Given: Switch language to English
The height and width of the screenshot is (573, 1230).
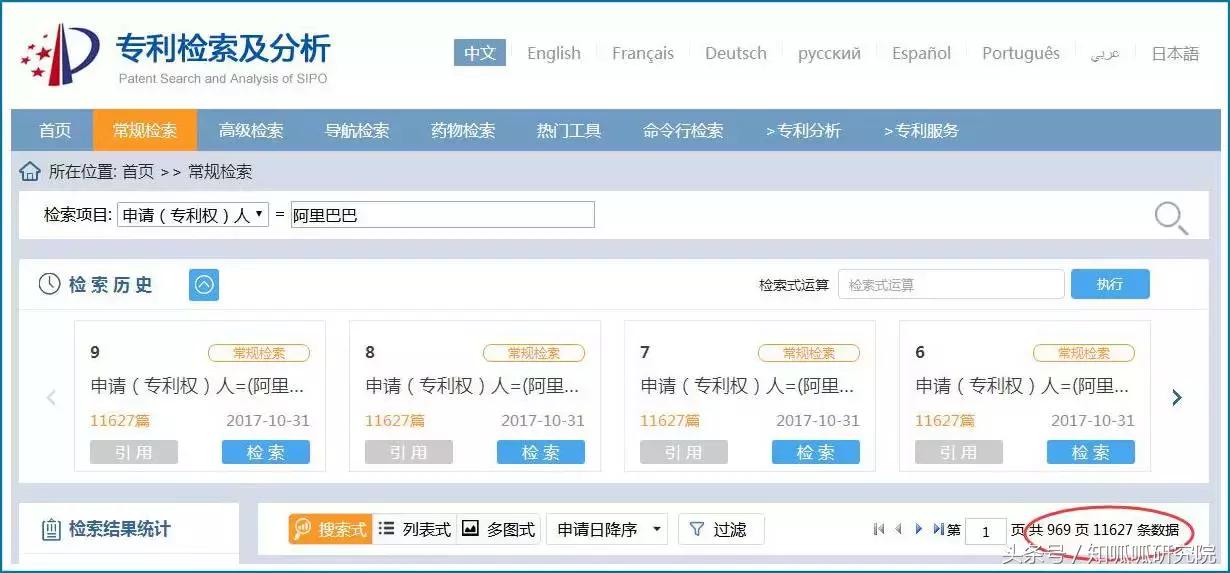Looking at the screenshot, I should (554, 53).
